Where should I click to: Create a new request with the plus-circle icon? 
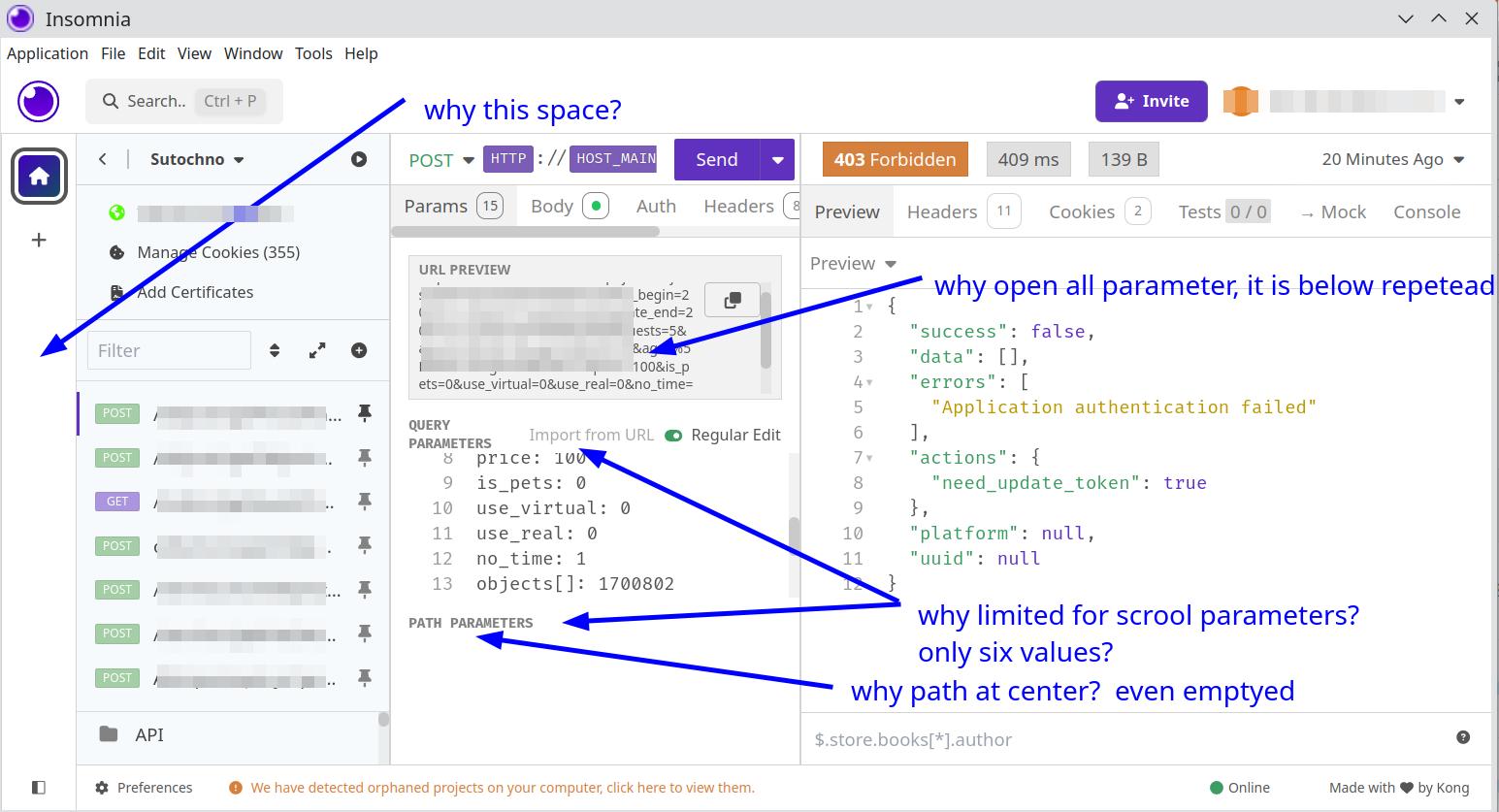tap(359, 350)
